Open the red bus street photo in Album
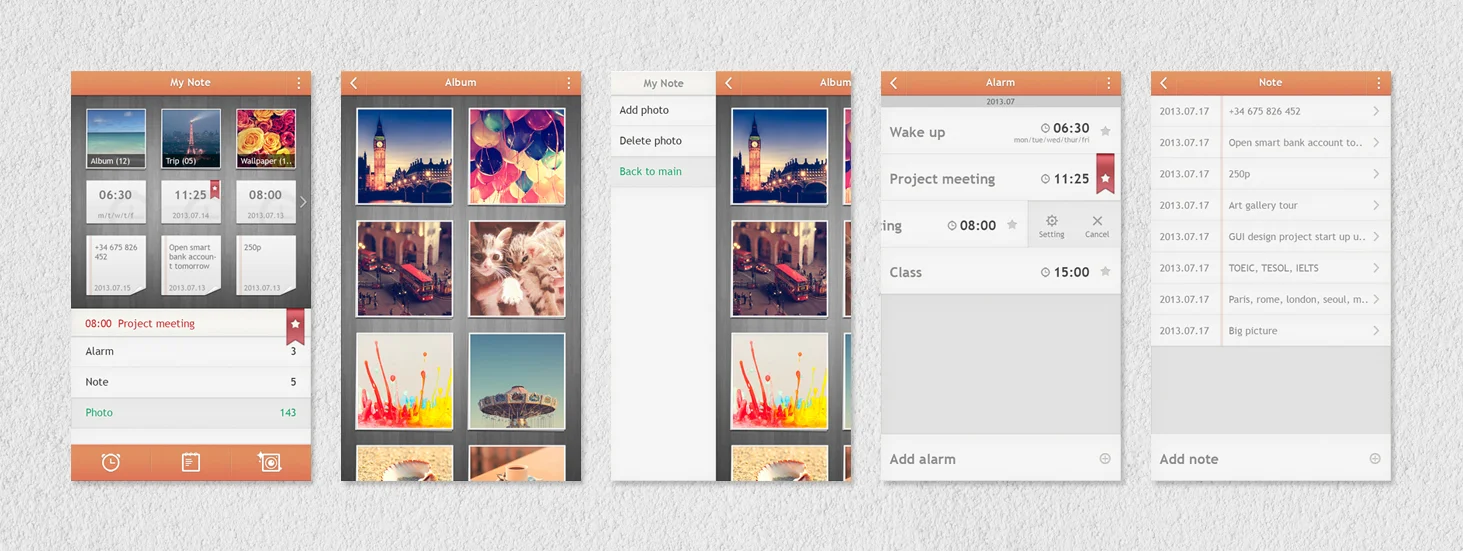This screenshot has width=1463, height=551. (404, 269)
